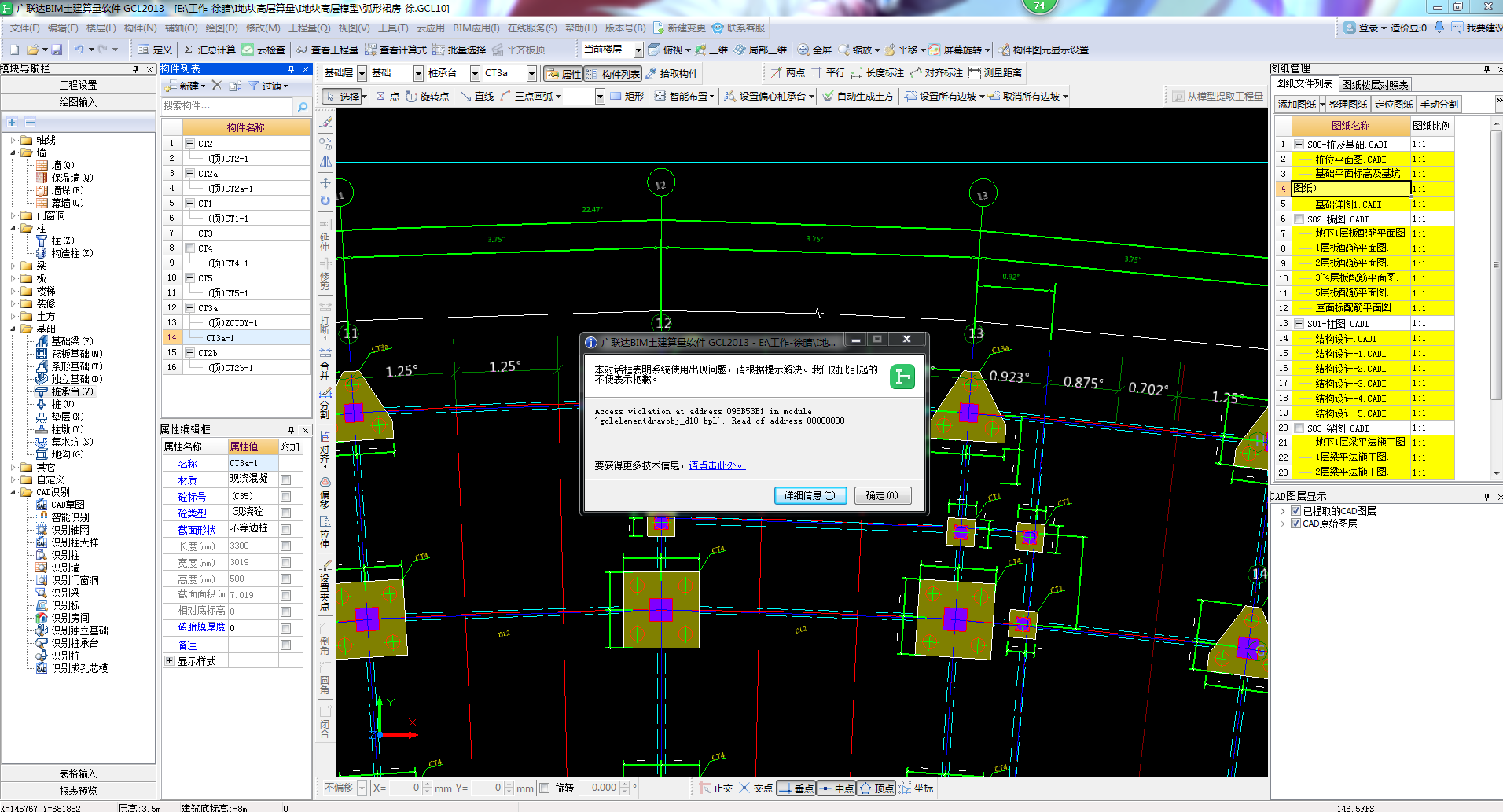The image size is (1503, 812).
Task: Toggle the 属性 properties panel button
Action: (x=564, y=74)
